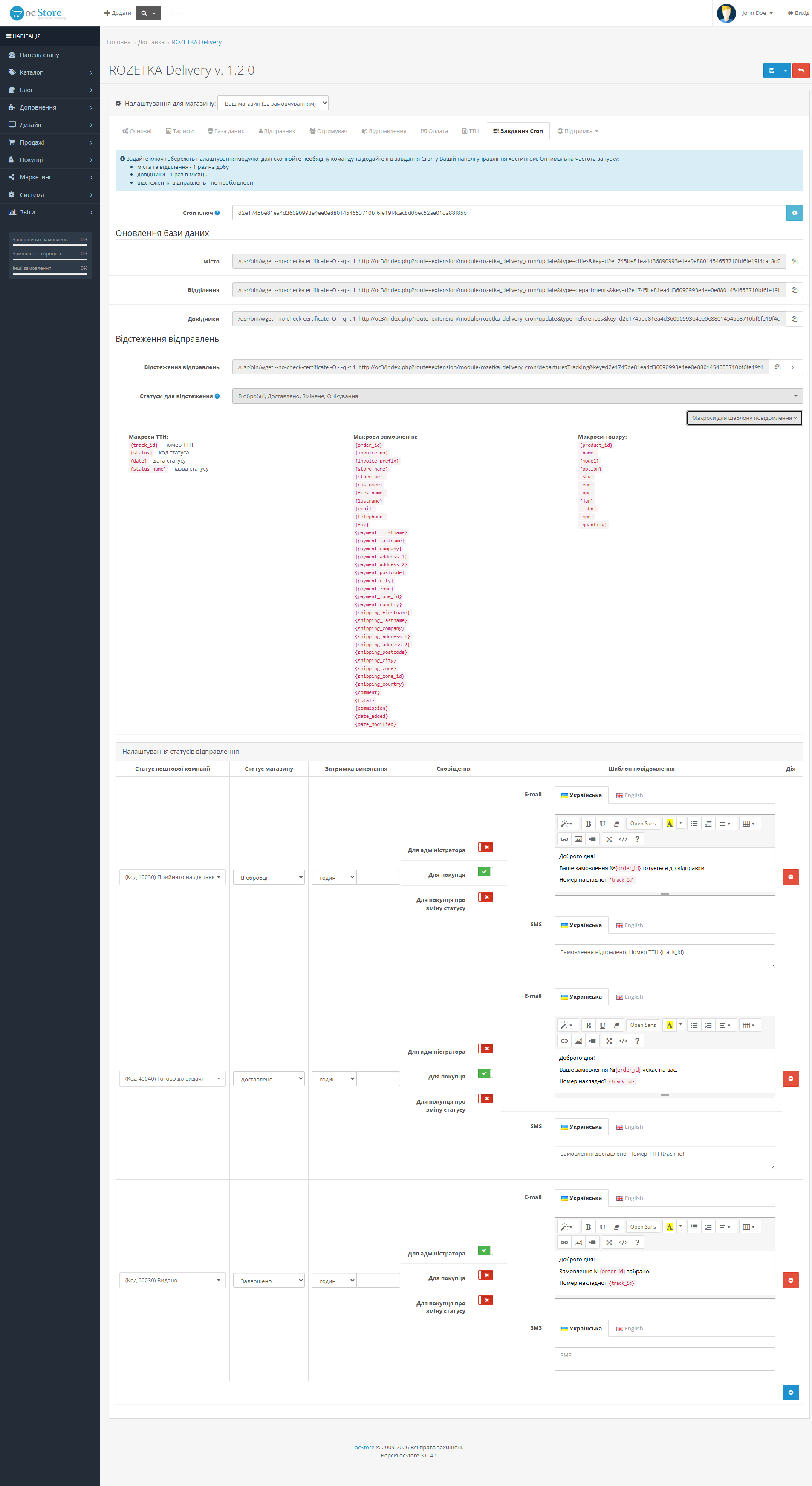Open text color swatch in first e-mail editor
The height and width of the screenshot is (1486, 812).
(x=670, y=824)
